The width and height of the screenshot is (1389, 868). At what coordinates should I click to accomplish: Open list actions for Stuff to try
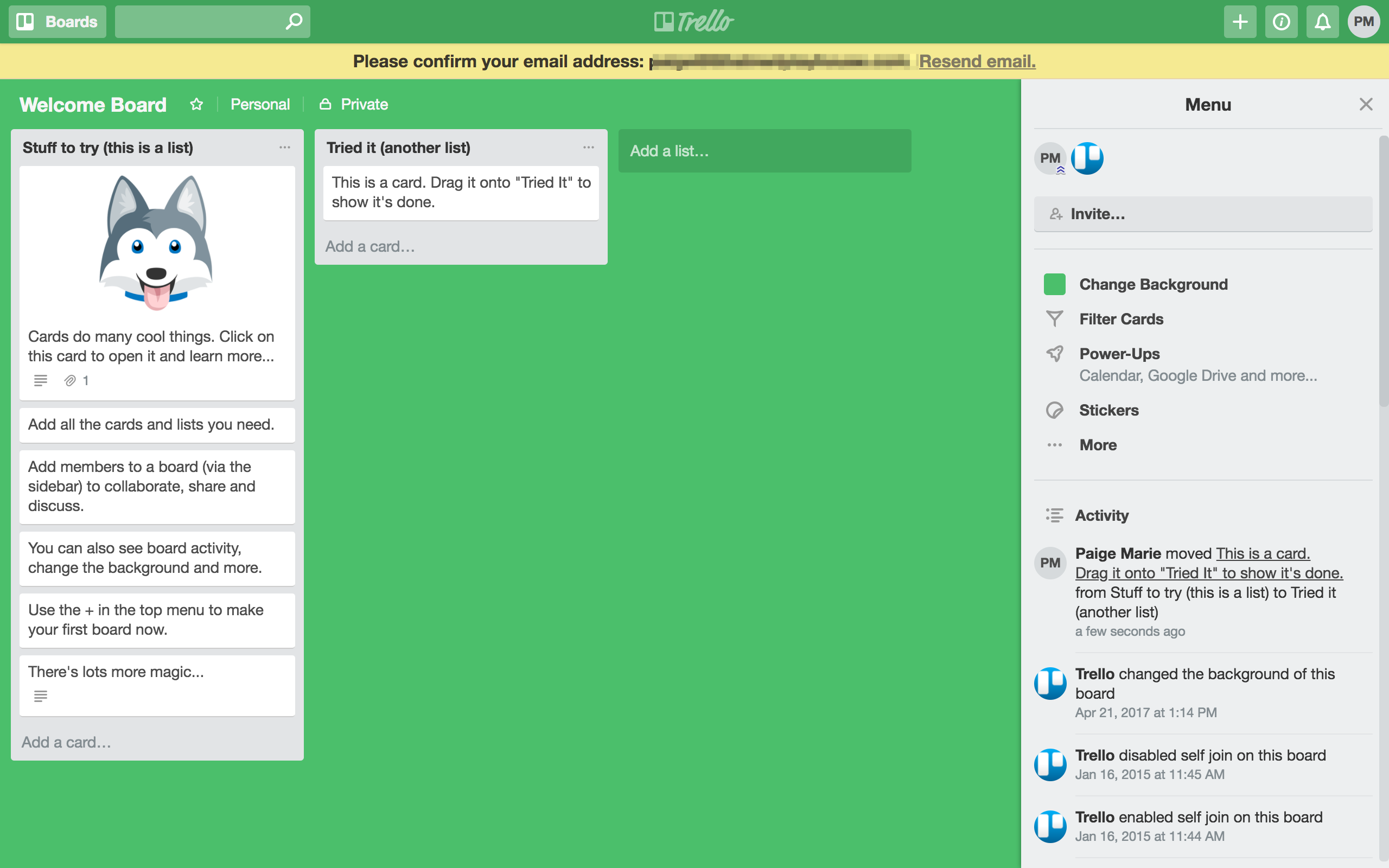pyautogui.click(x=285, y=148)
